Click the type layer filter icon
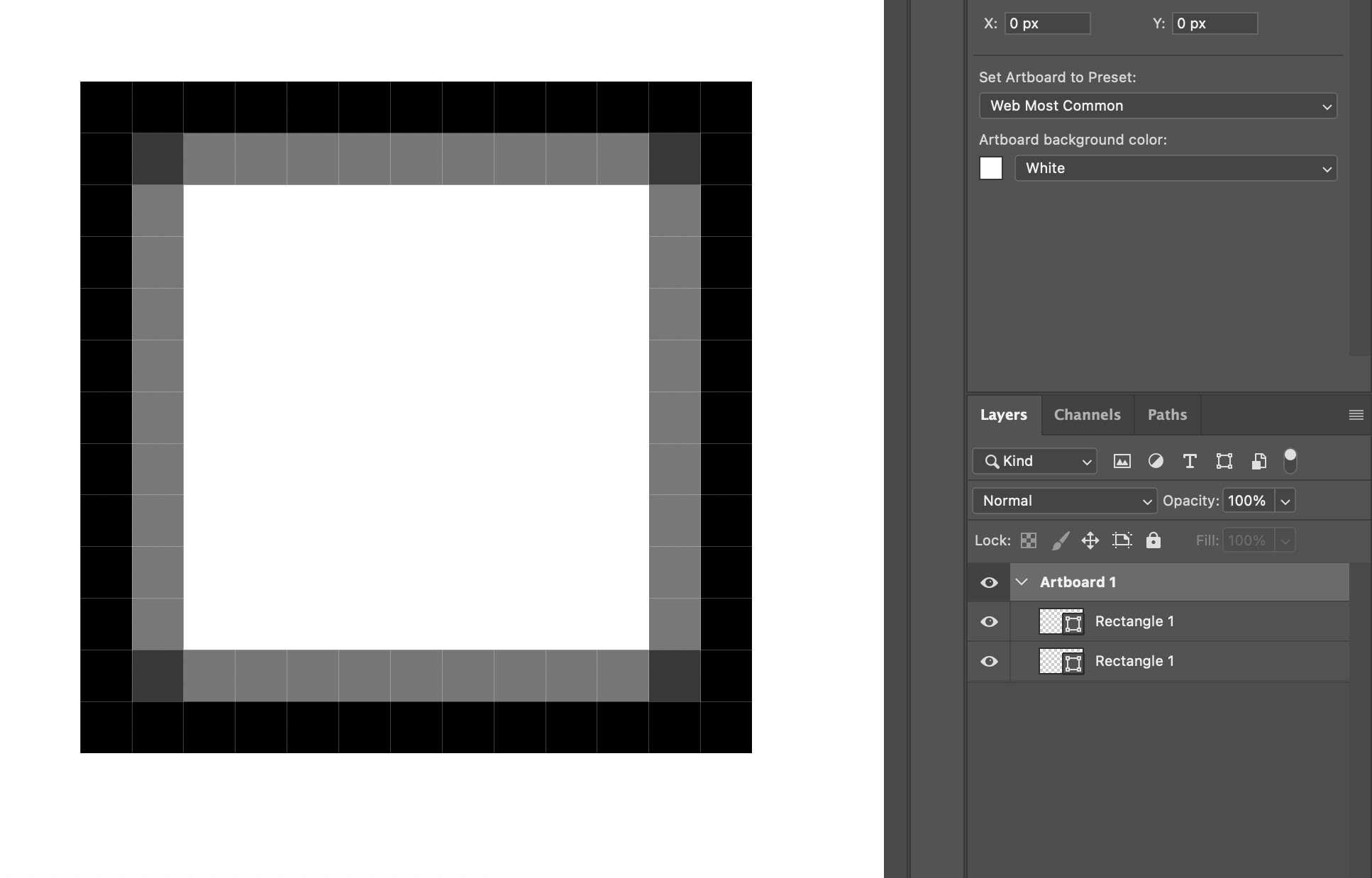 [x=1190, y=461]
